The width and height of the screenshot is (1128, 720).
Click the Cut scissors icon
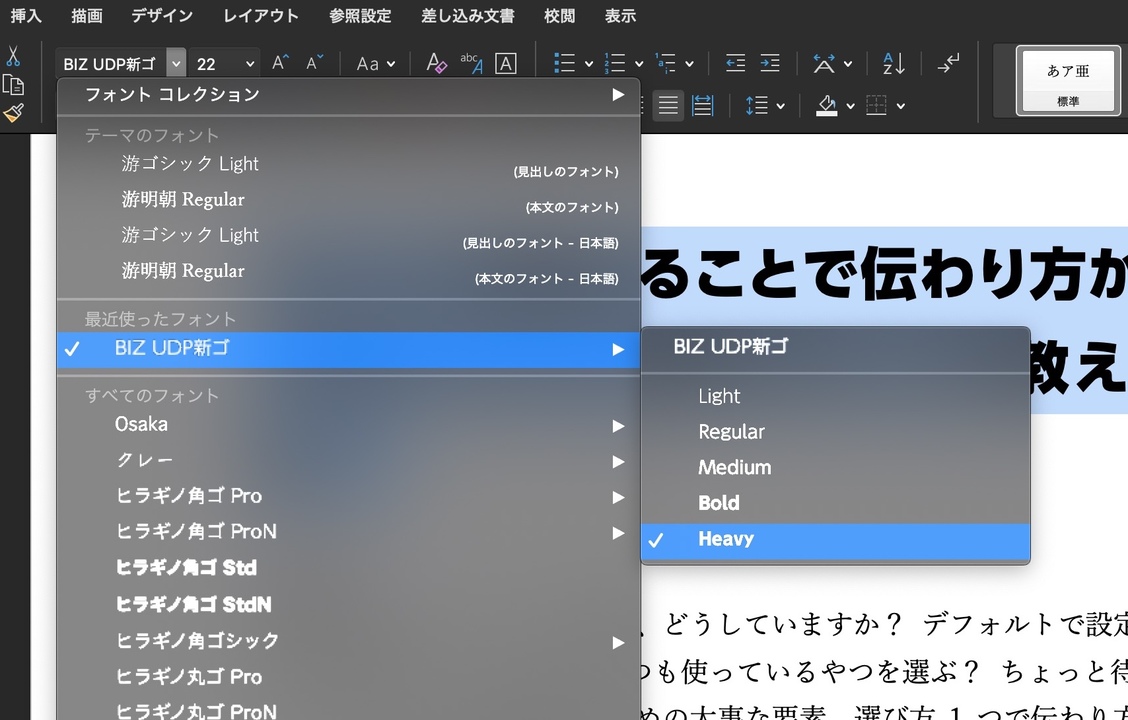pos(13,56)
